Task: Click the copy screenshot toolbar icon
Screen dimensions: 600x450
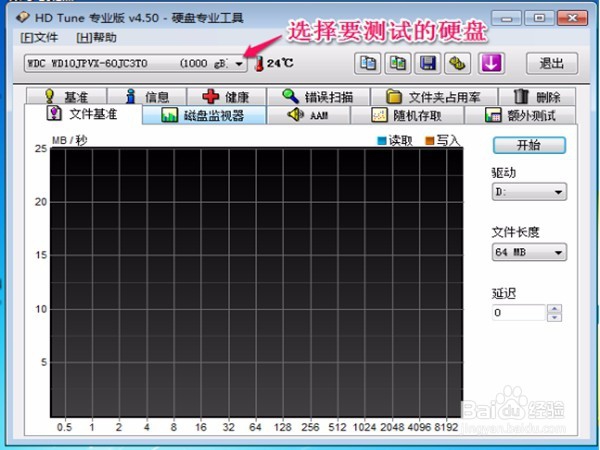Action: coord(398,63)
